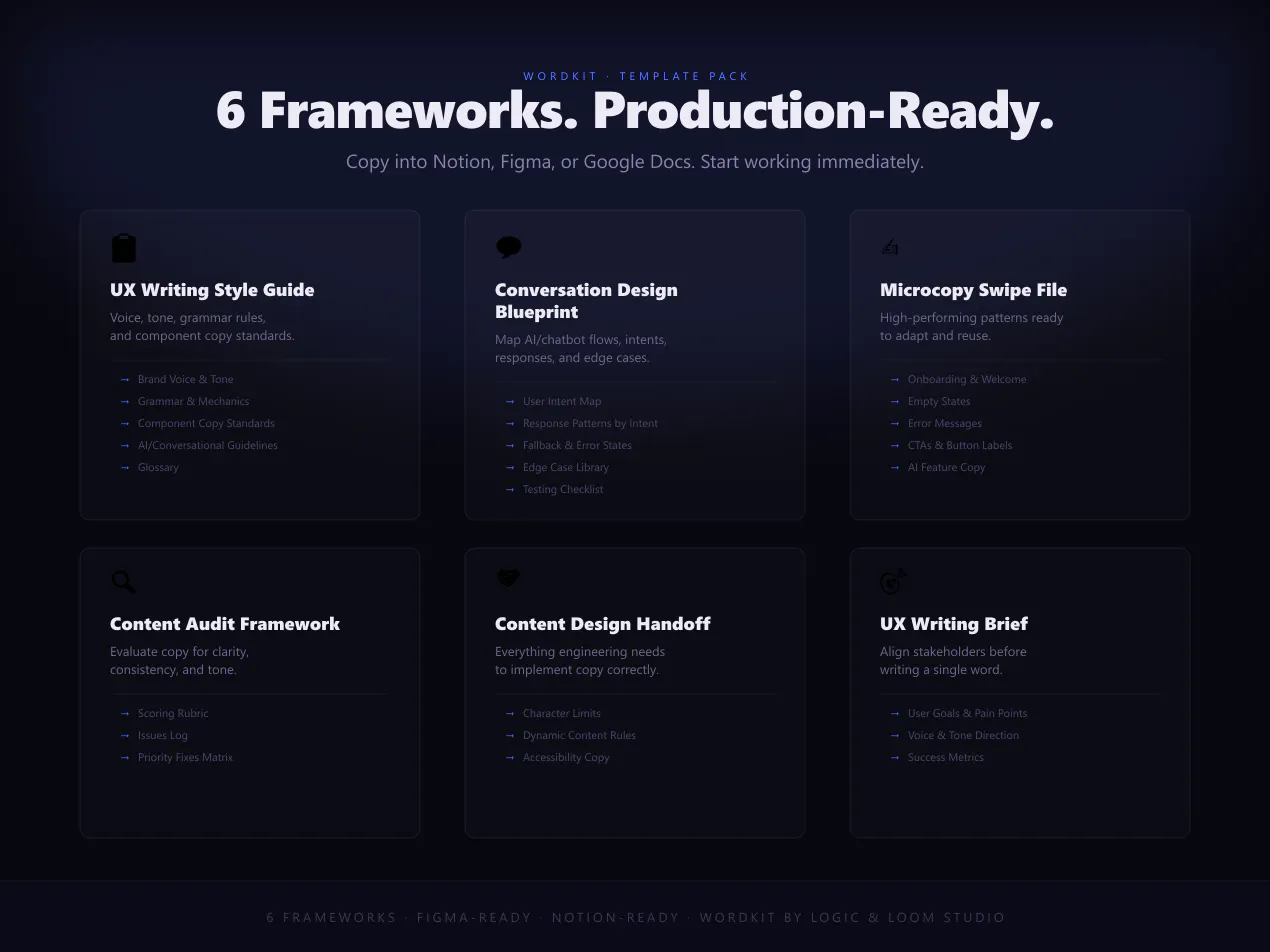Click the '6 Frameworks. Production-Ready.' headline
This screenshot has width=1270, height=952.
tap(635, 110)
